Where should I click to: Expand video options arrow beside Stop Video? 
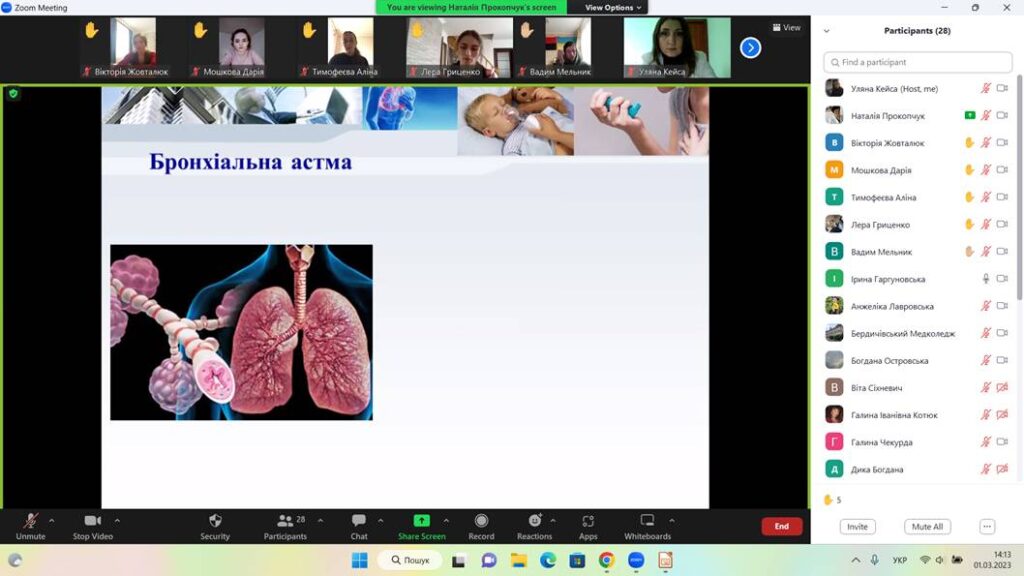[x=117, y=520]
